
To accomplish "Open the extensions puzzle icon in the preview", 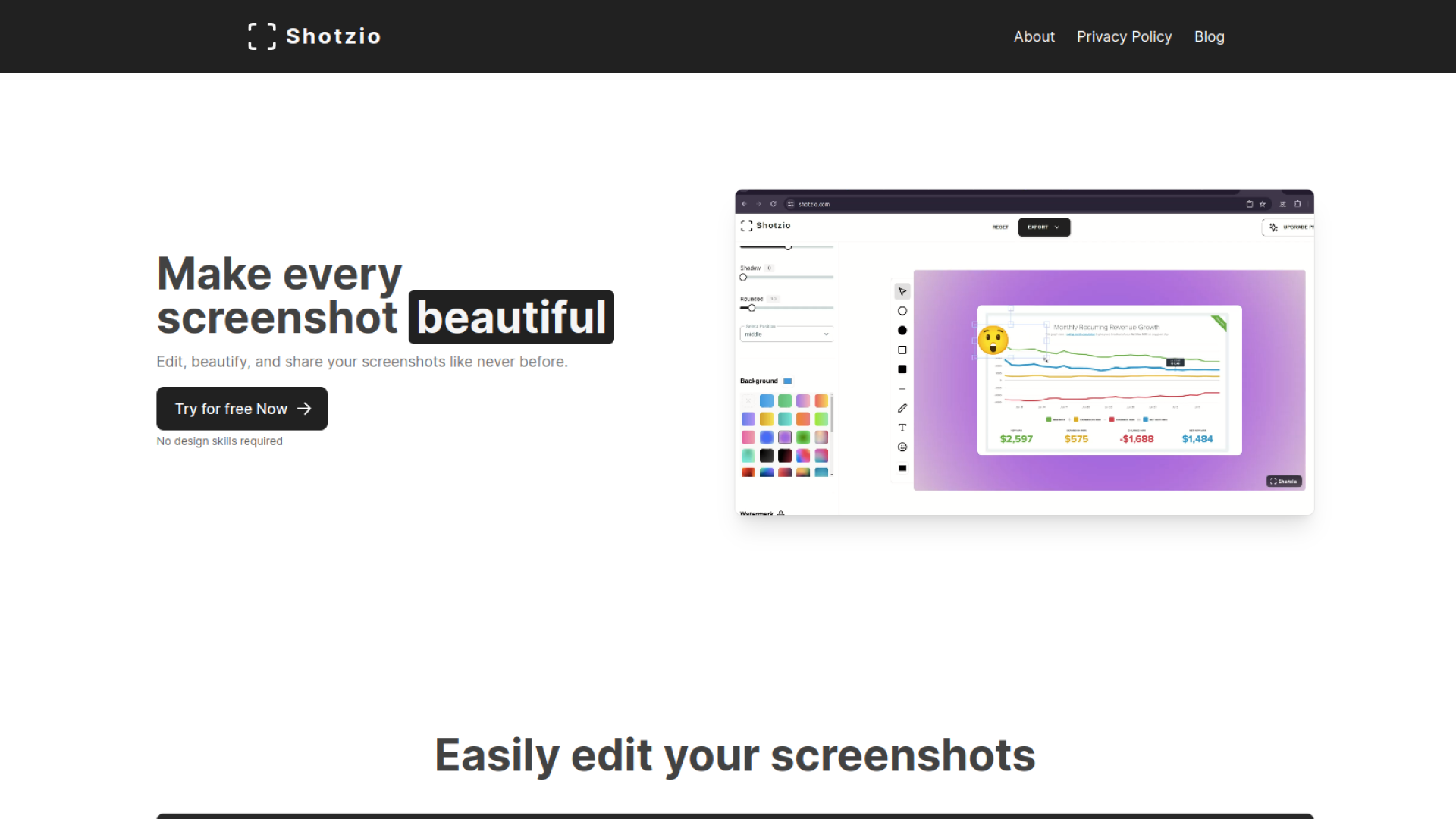I will [1298, 204].
